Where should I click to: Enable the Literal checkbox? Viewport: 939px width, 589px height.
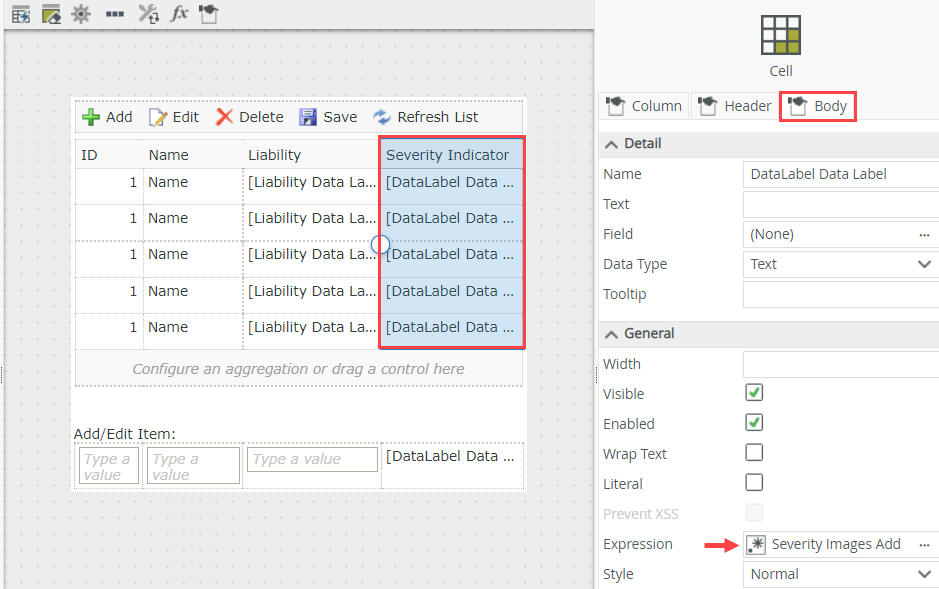[754, 483]
